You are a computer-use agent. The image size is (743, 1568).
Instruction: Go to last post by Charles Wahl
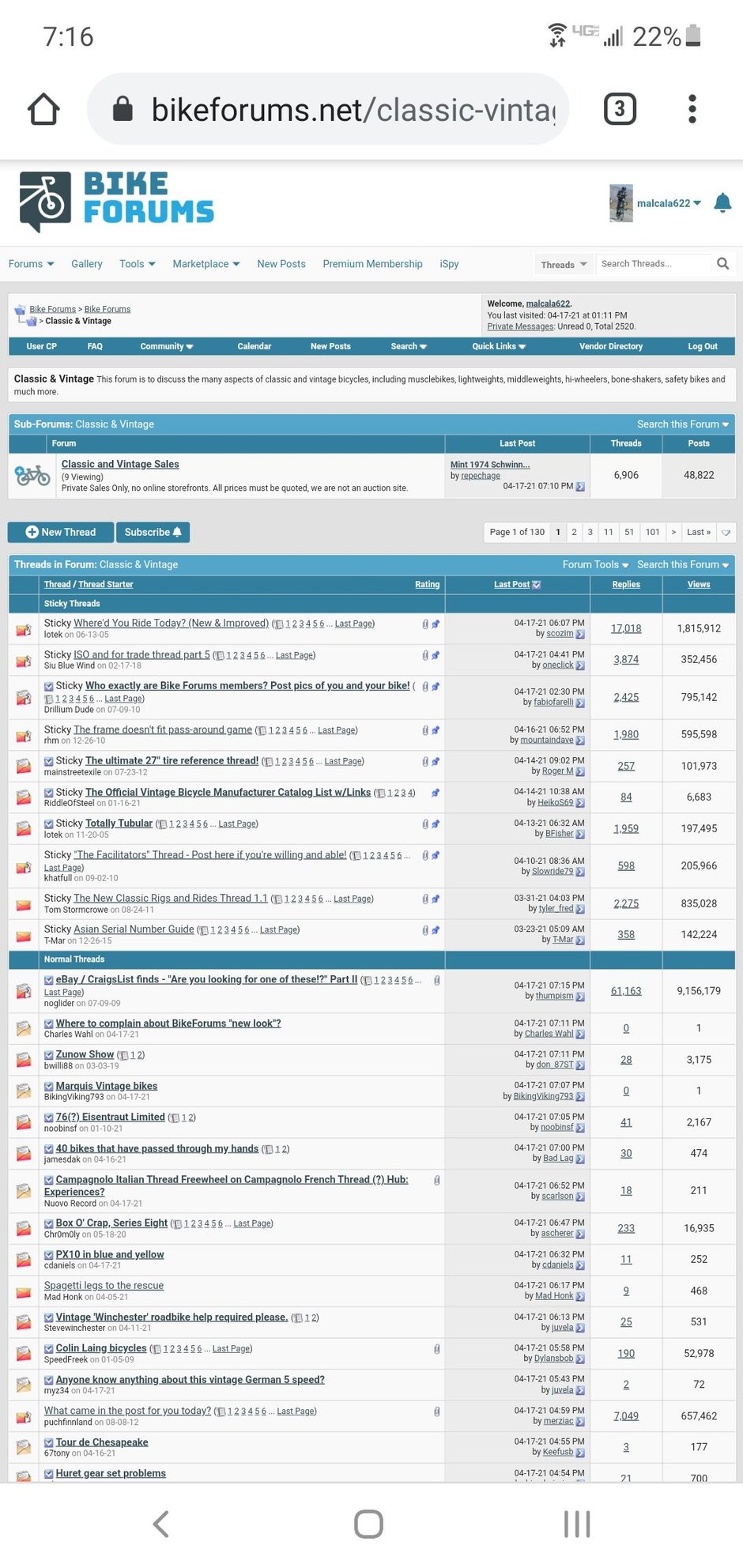click(x=580, y=1034)
